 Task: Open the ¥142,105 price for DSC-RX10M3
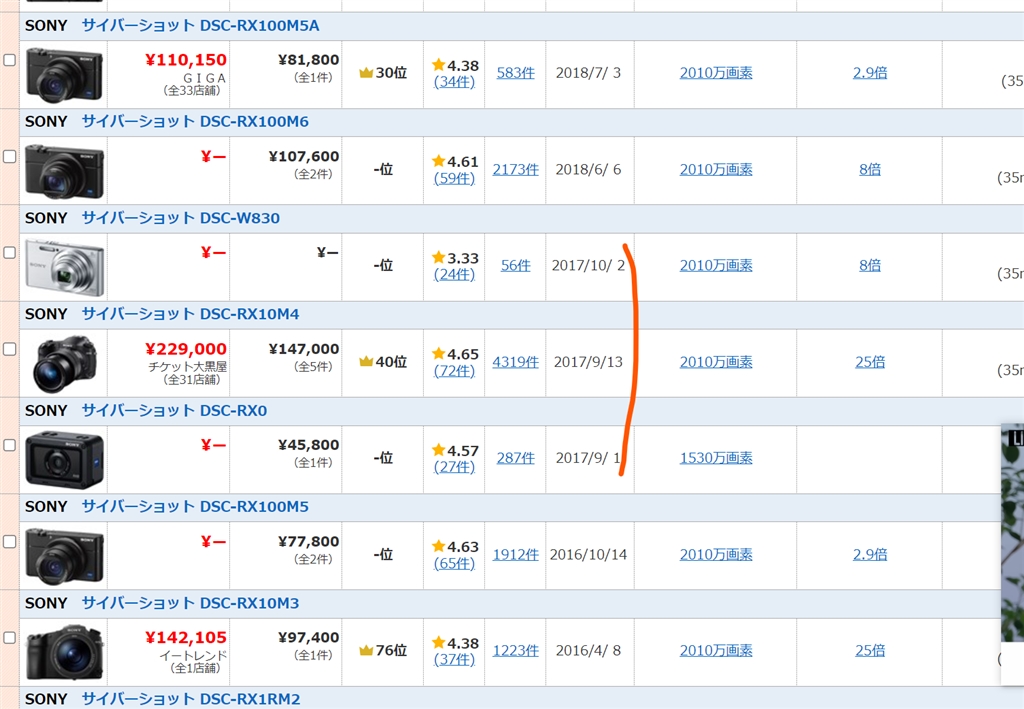pos(185,638)
